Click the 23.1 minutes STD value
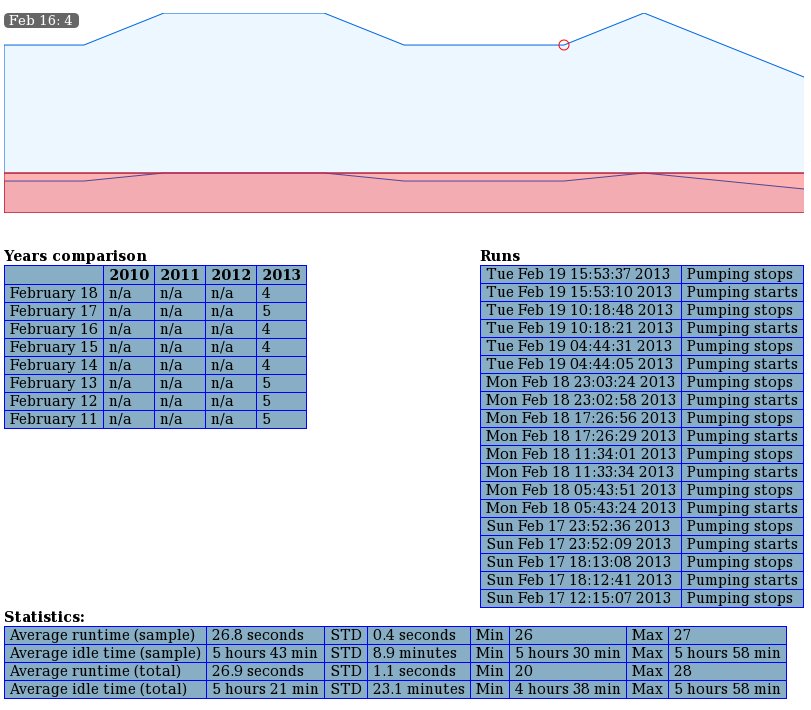Image resolution: width=811 pixels, height=710 pixels. click(419, 689)
